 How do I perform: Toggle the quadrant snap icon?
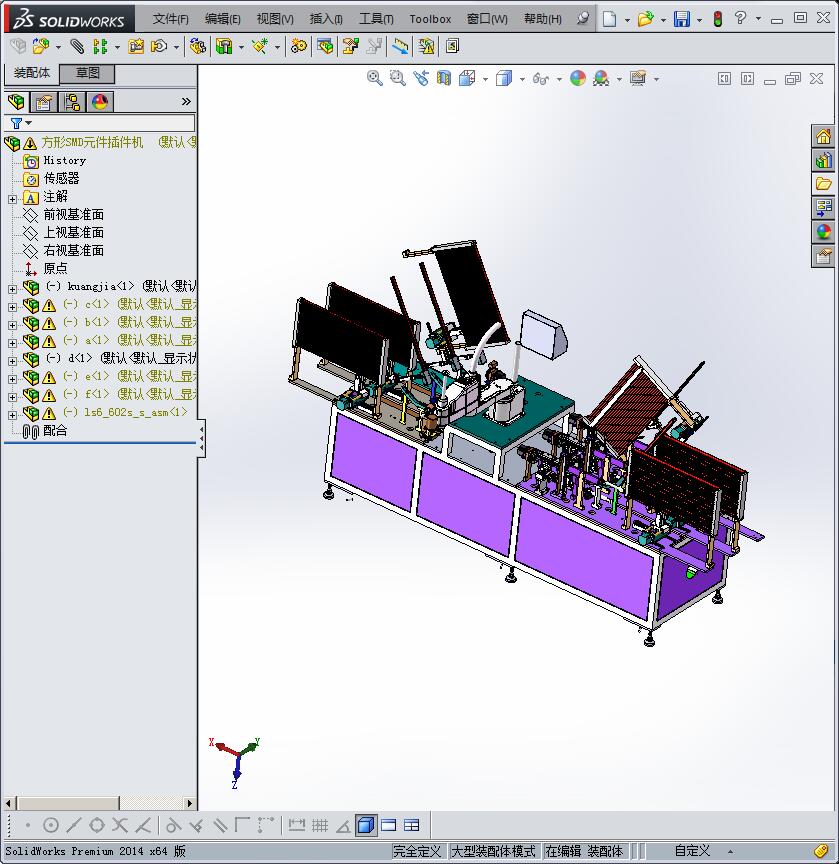[x=97, y=825]
